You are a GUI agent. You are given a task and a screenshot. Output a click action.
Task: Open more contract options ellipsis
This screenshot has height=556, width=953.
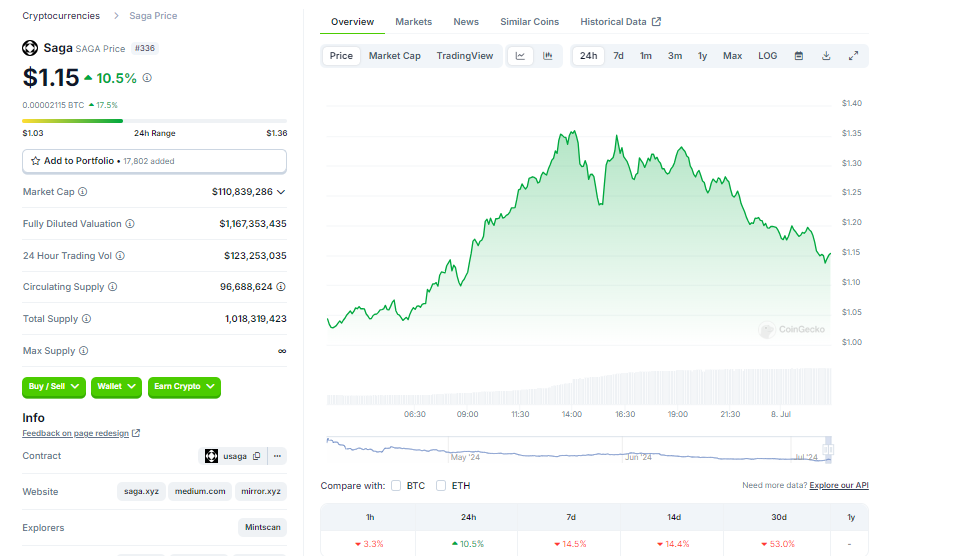click(278, 456)
